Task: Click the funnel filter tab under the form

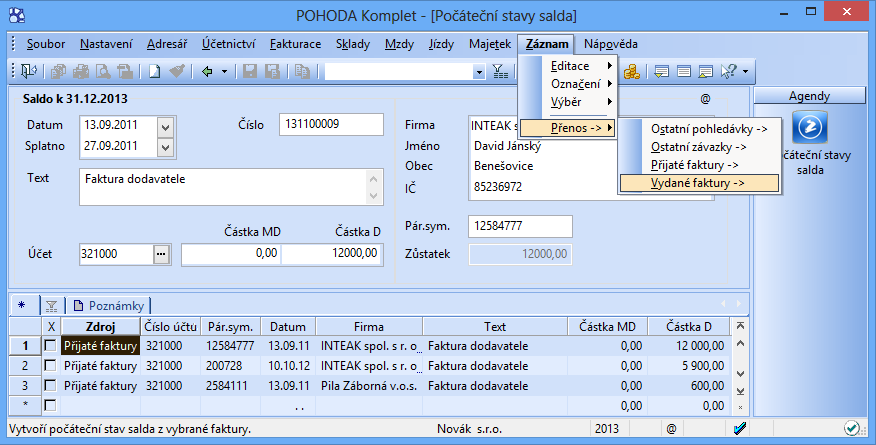Action: coord(52,305)
